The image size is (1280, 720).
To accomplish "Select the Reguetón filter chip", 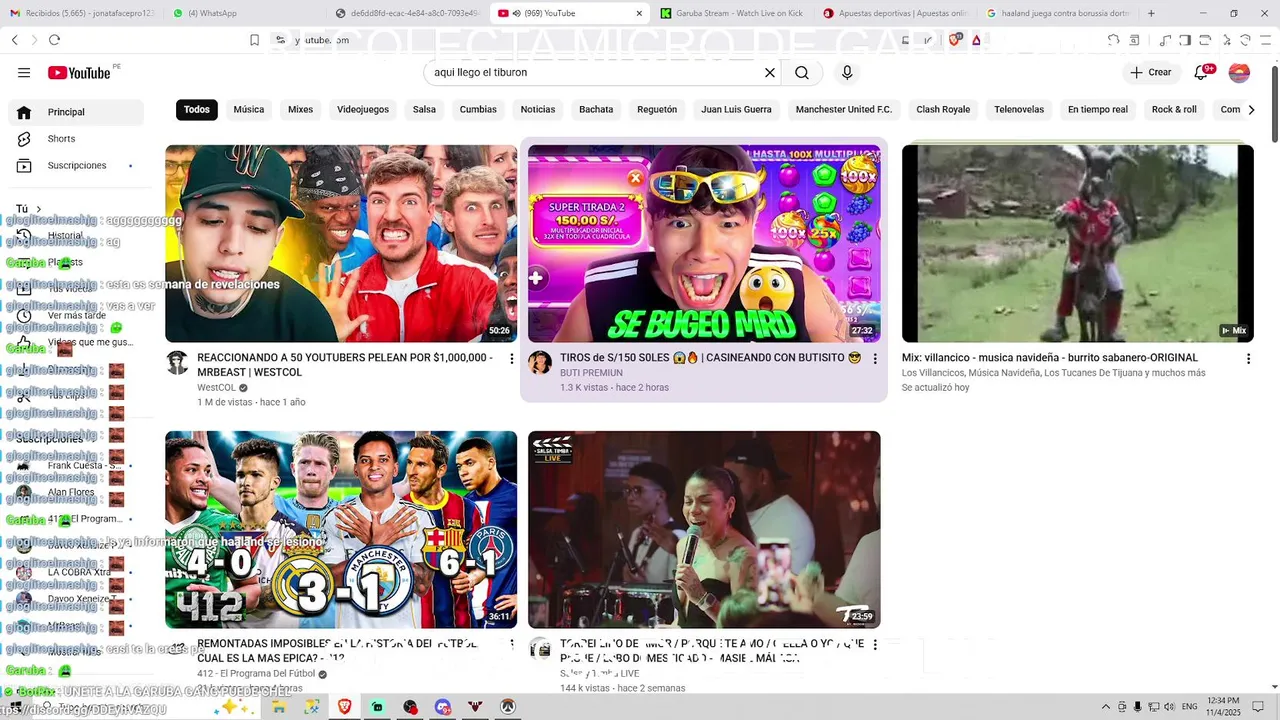I will coord(657,110).
